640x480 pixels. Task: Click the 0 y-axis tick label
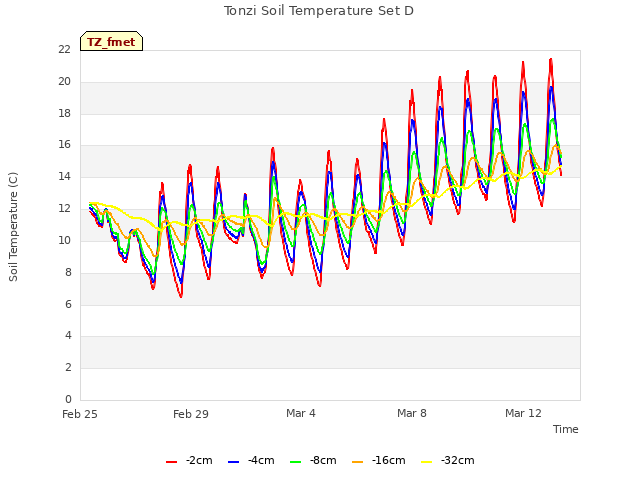(68, 399)
